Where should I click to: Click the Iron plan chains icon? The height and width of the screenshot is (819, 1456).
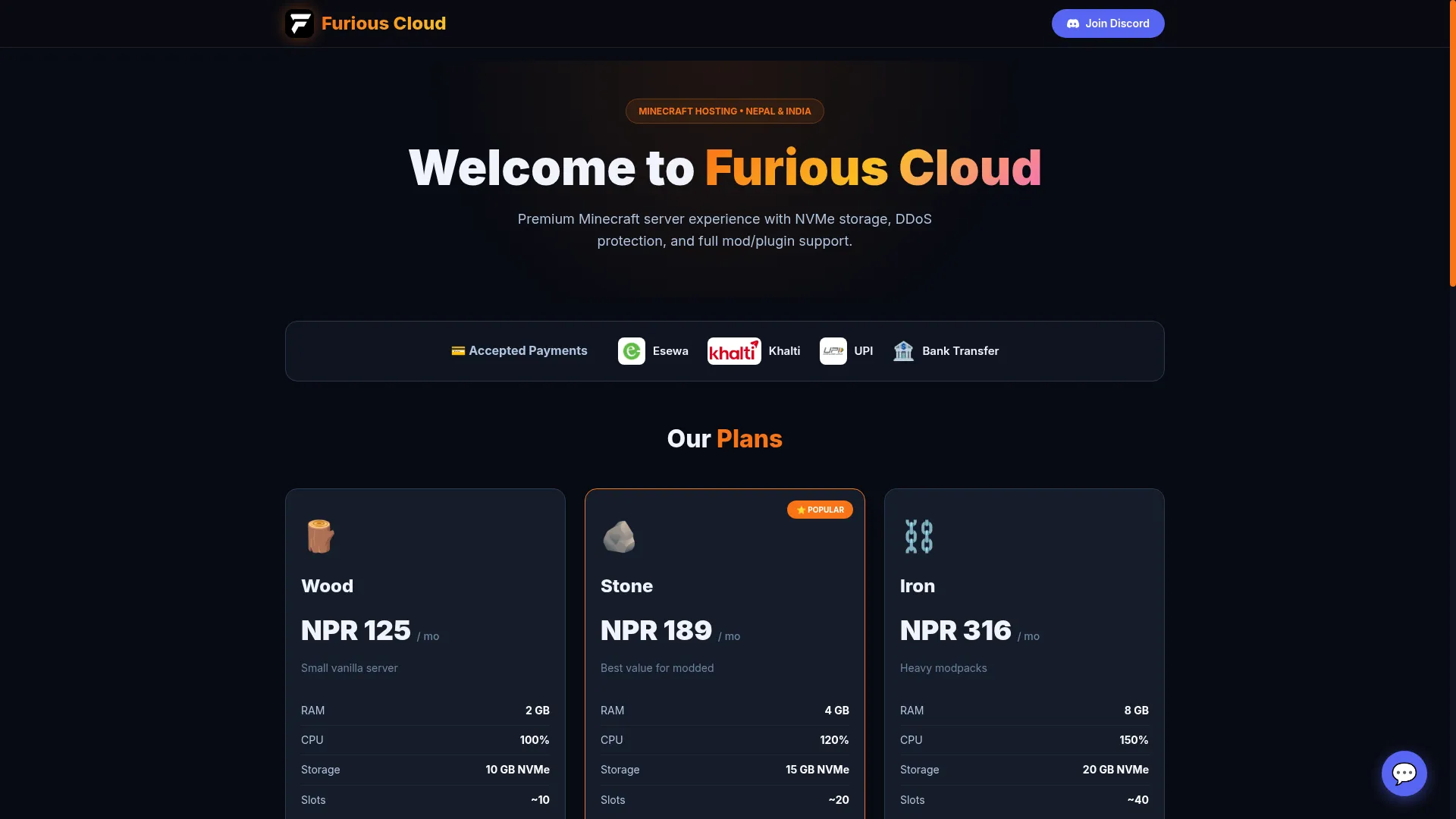[x=919, y=536]
